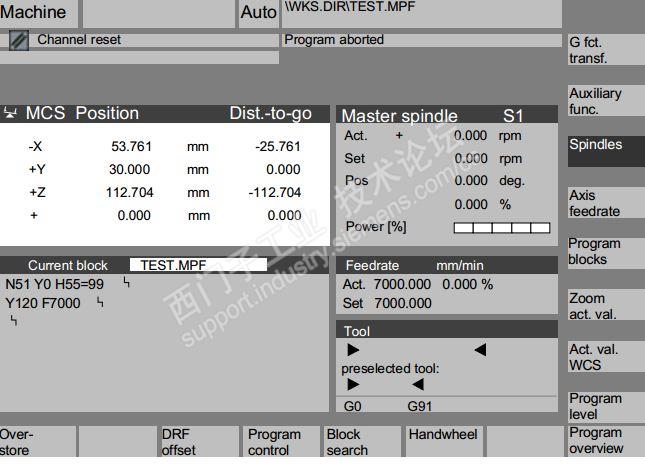Click spindle Act. rpm value
645x466 pixels.
(471, 135)
